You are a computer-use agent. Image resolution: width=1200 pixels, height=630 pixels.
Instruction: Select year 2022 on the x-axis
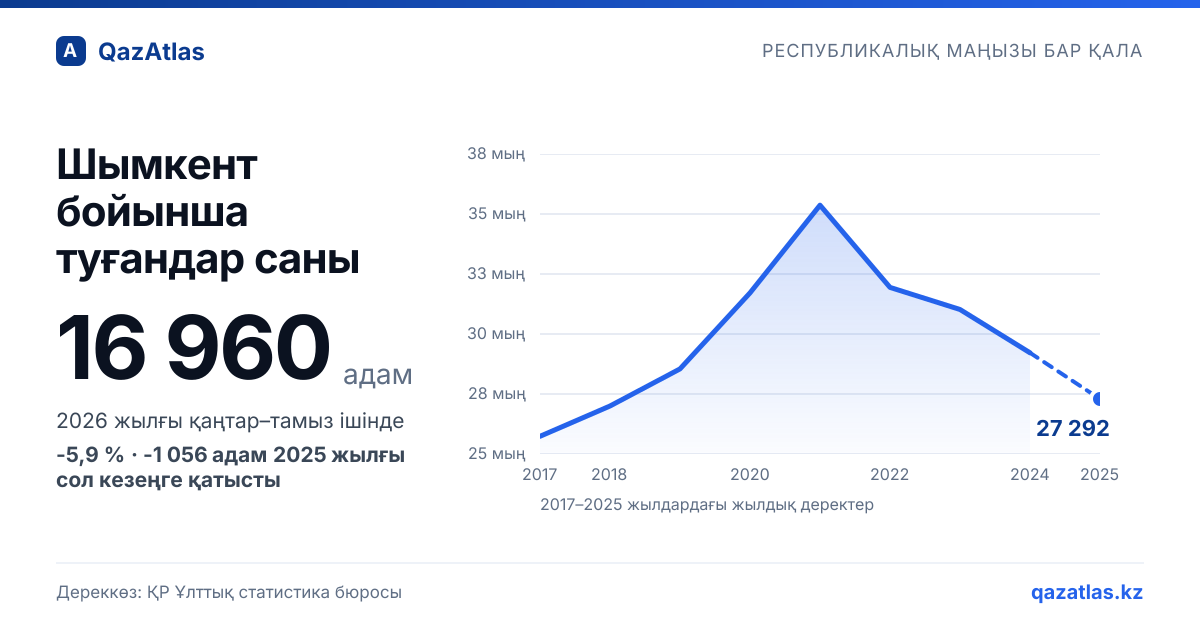pos(890,474)
